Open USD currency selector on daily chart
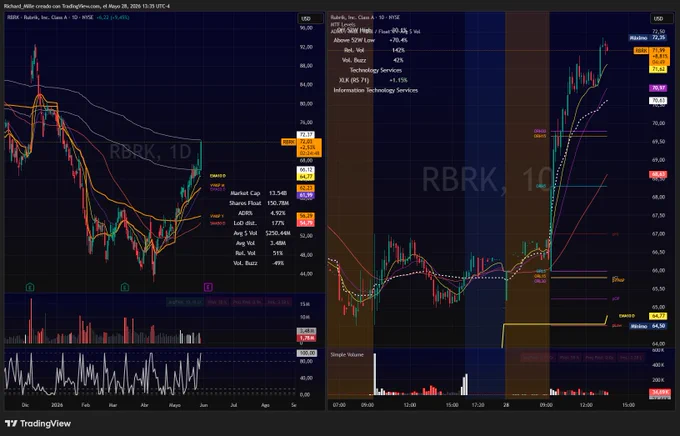Viewport: 680px width, 436px height. [x=311, y=19]
